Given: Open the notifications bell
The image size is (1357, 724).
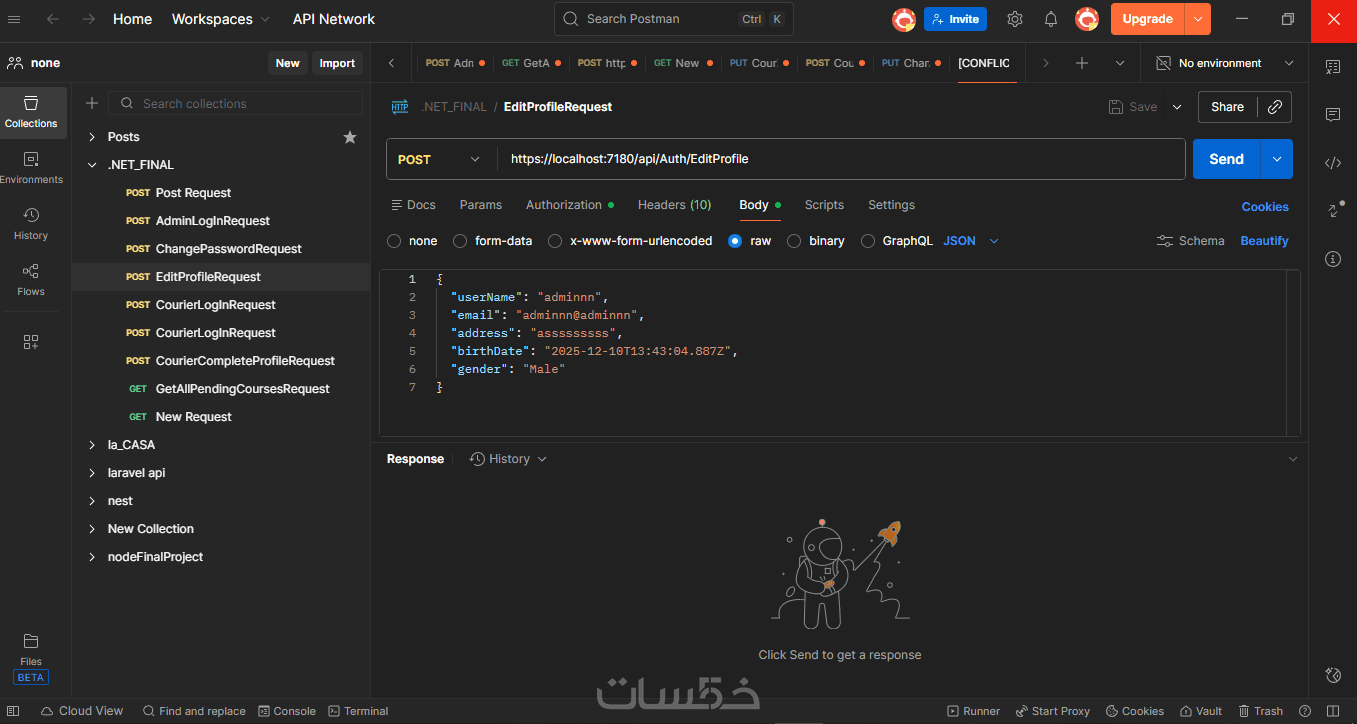Looking at the screenshot, I should 1051,19.
